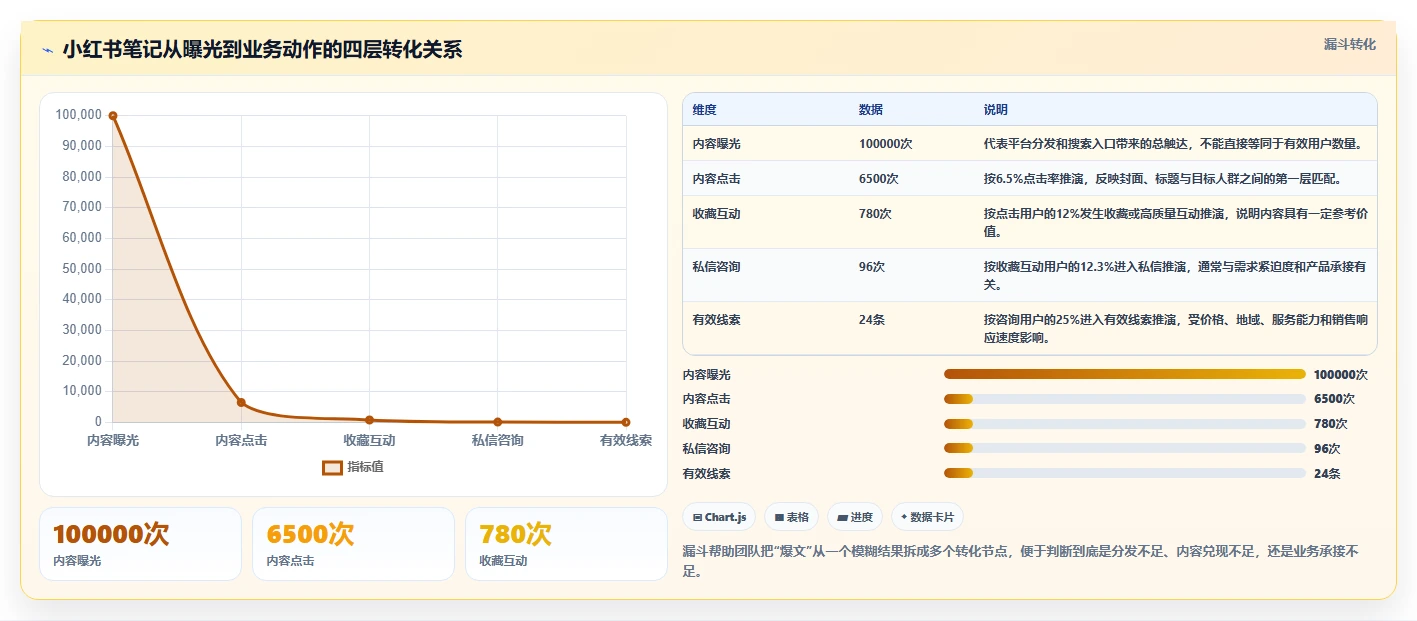Click the chart data point for 收藏互动
Screen dimensions: 1417x621
pos(369,420)
